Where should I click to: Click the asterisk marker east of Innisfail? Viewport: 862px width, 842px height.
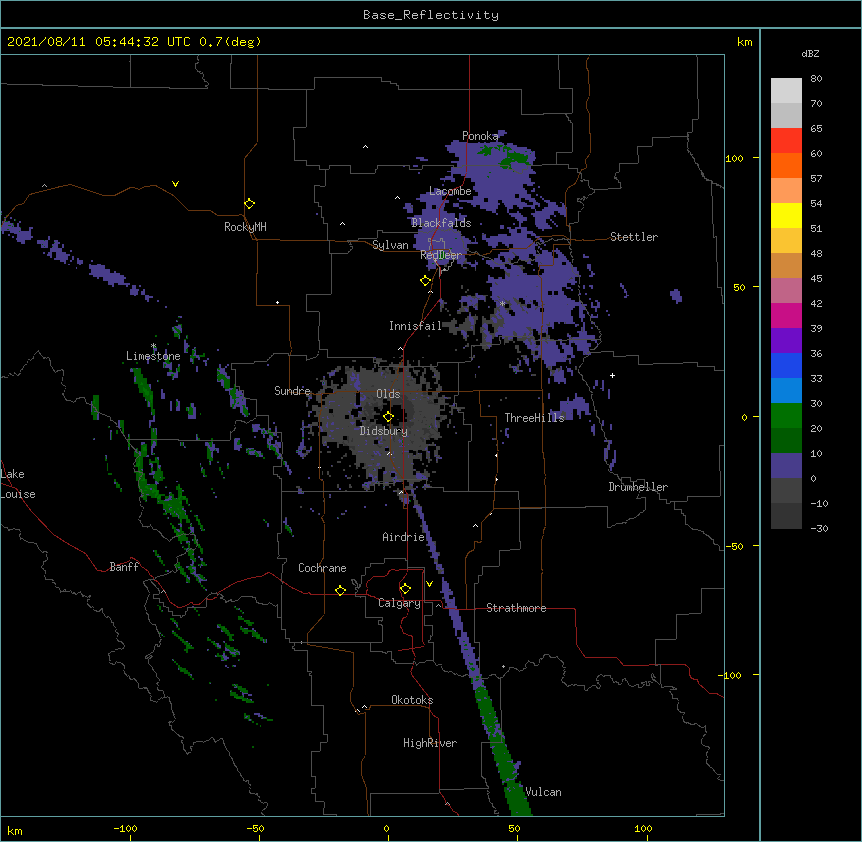point(502,303)
